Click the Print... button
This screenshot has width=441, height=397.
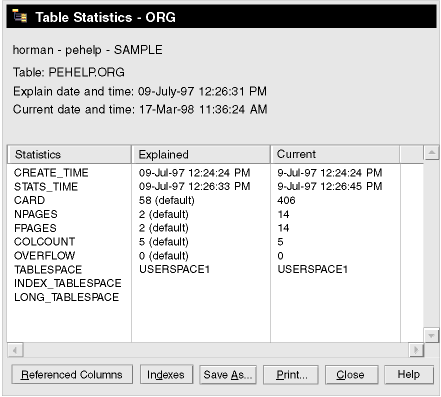pyautogui.click(x=291, y=375)
